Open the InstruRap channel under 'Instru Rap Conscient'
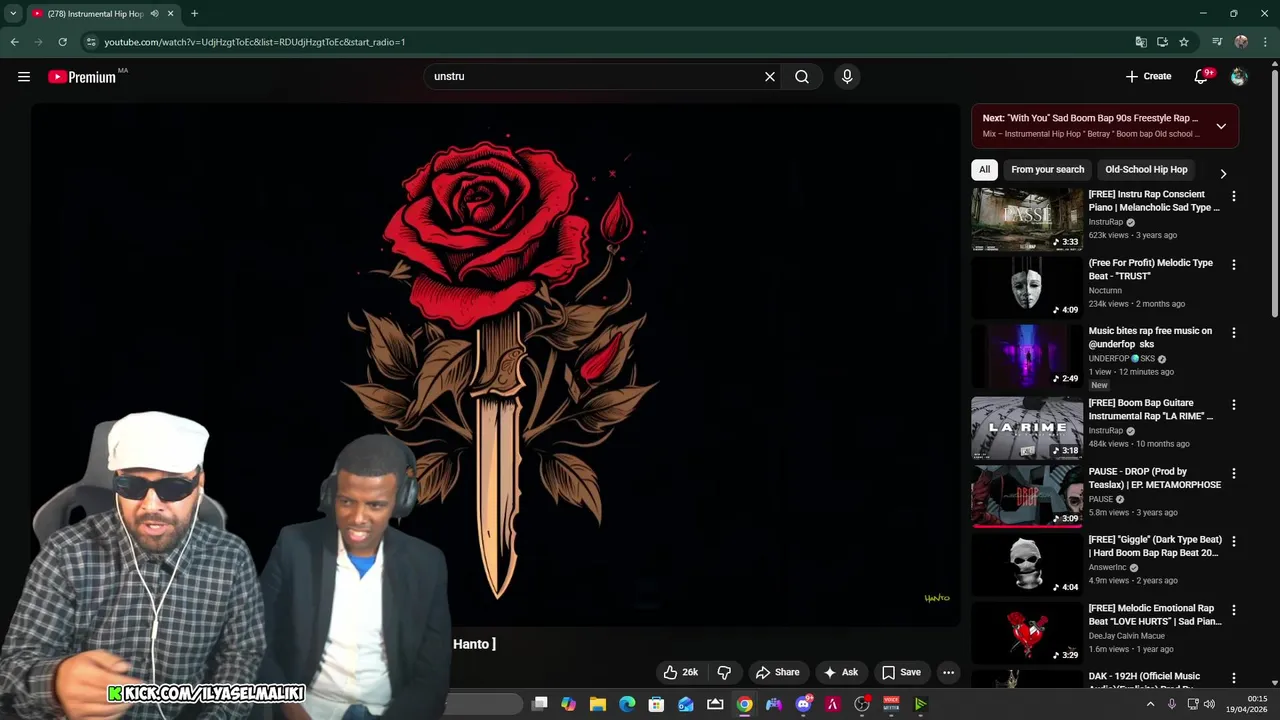 pos(1106,222)
